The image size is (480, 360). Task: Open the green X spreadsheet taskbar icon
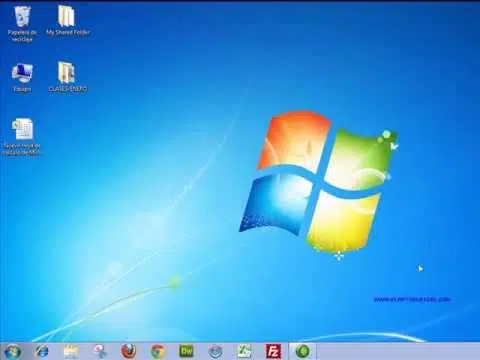pyautogui.click(x=244, y=351)
